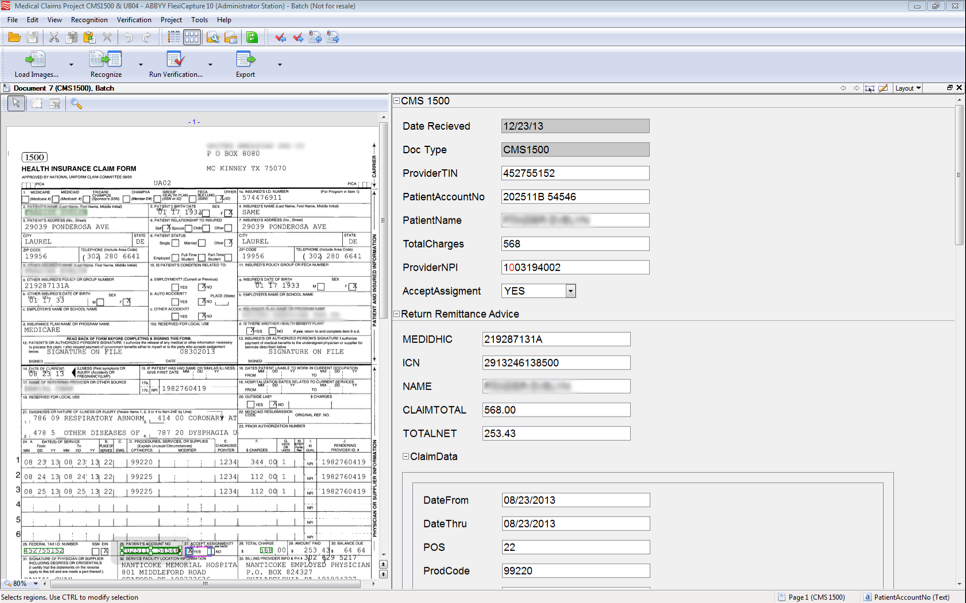The height and width of the screenshot is (603, 966).
Task: Click the Copy toolbar icon
Action: coord(71,38)
